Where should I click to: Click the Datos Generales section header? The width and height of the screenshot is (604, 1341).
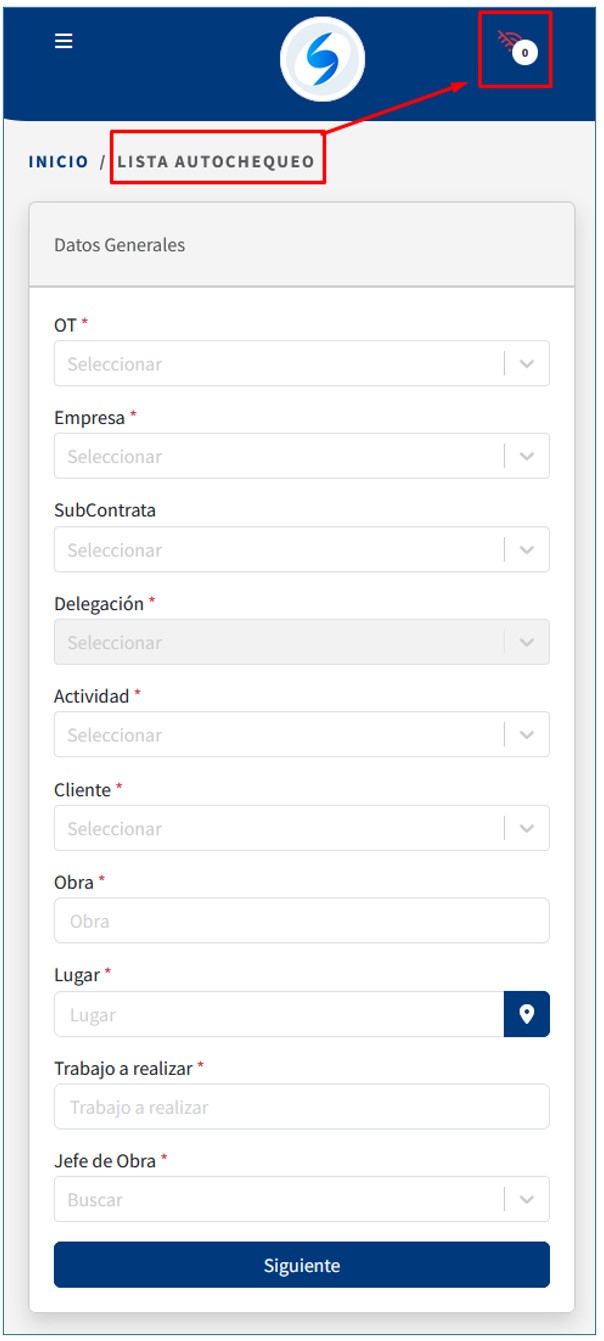(119, 245)
